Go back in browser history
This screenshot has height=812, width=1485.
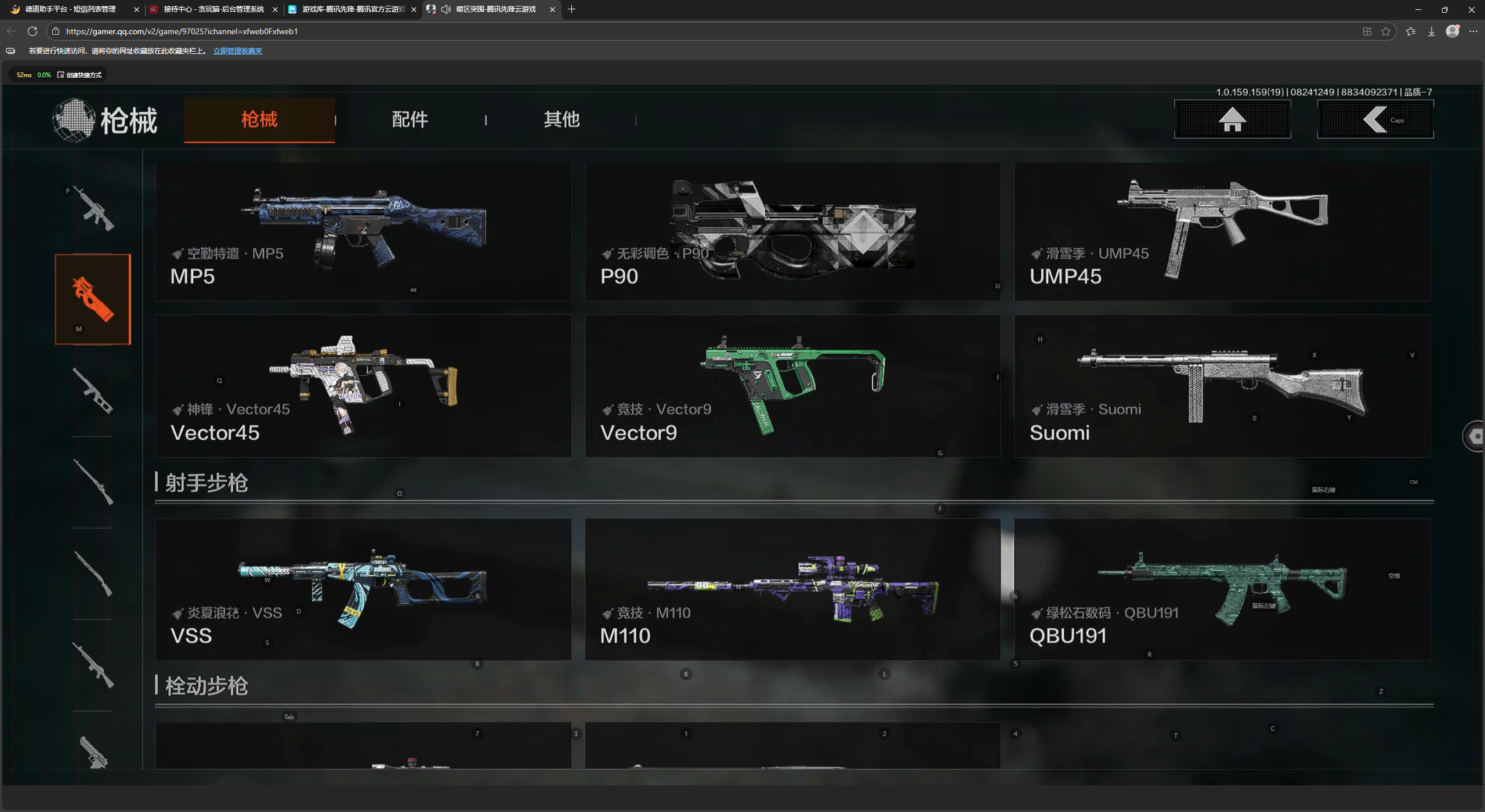pos(12,31)
